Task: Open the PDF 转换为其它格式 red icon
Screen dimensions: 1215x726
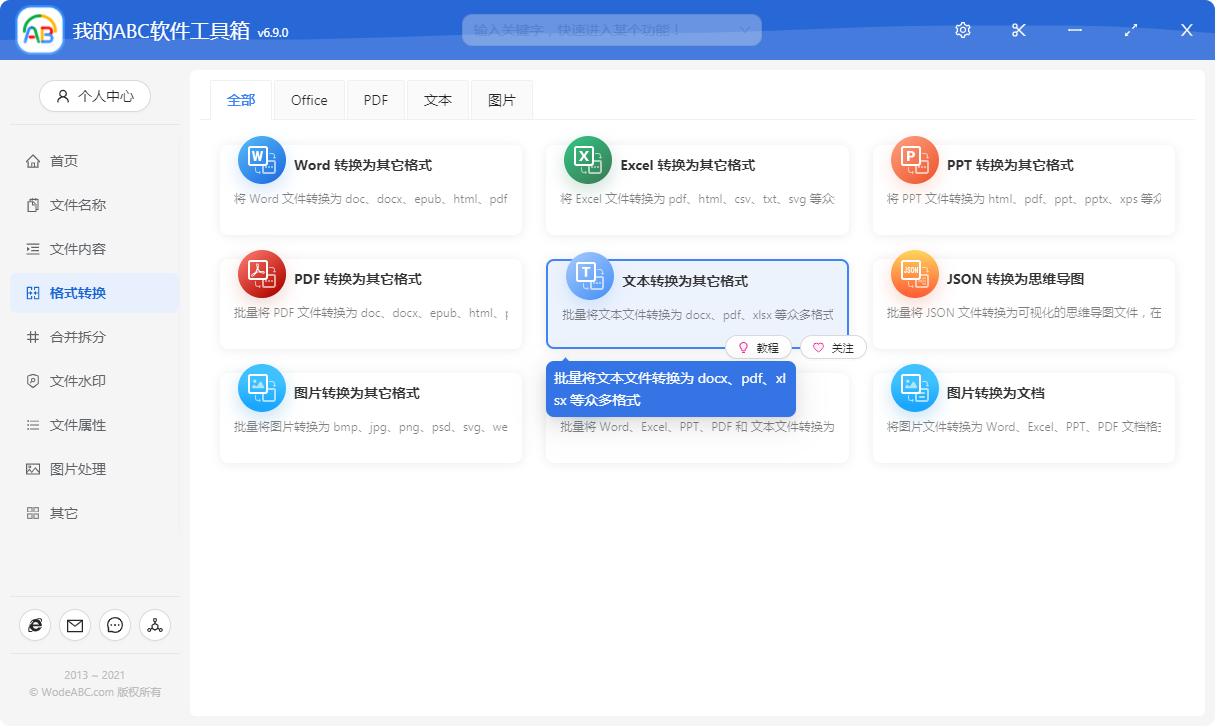Action: (x=261, y=274)
